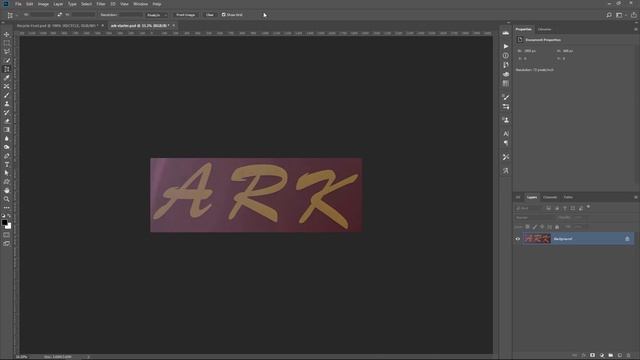Select the Quick Selection tool
The image size is (640, 360).
coord(7,60)
